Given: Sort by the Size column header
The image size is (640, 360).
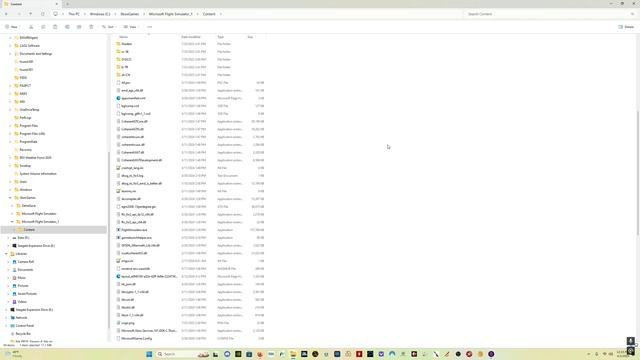Looking at the screenshot, I should coord(250,37).
